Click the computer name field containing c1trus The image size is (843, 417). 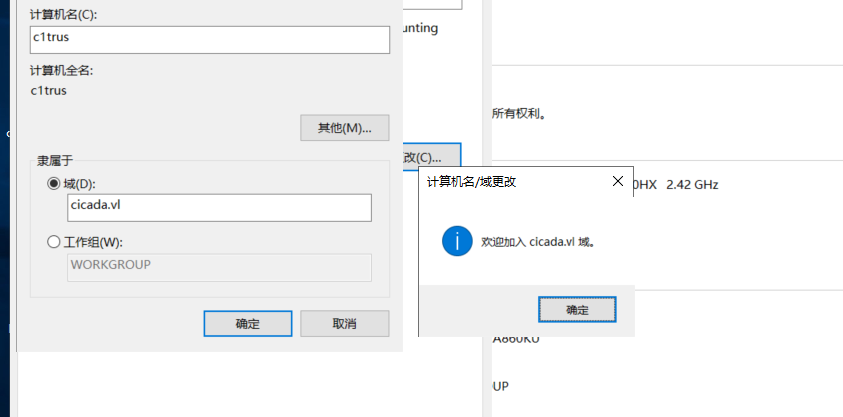pos(210,40)
